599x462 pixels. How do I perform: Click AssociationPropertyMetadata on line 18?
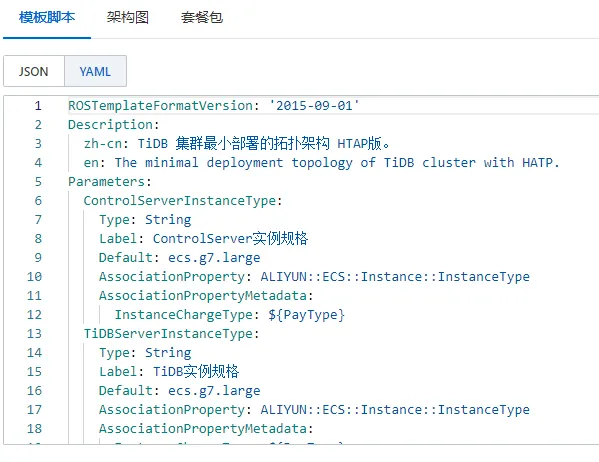click(x=206, y=428)
